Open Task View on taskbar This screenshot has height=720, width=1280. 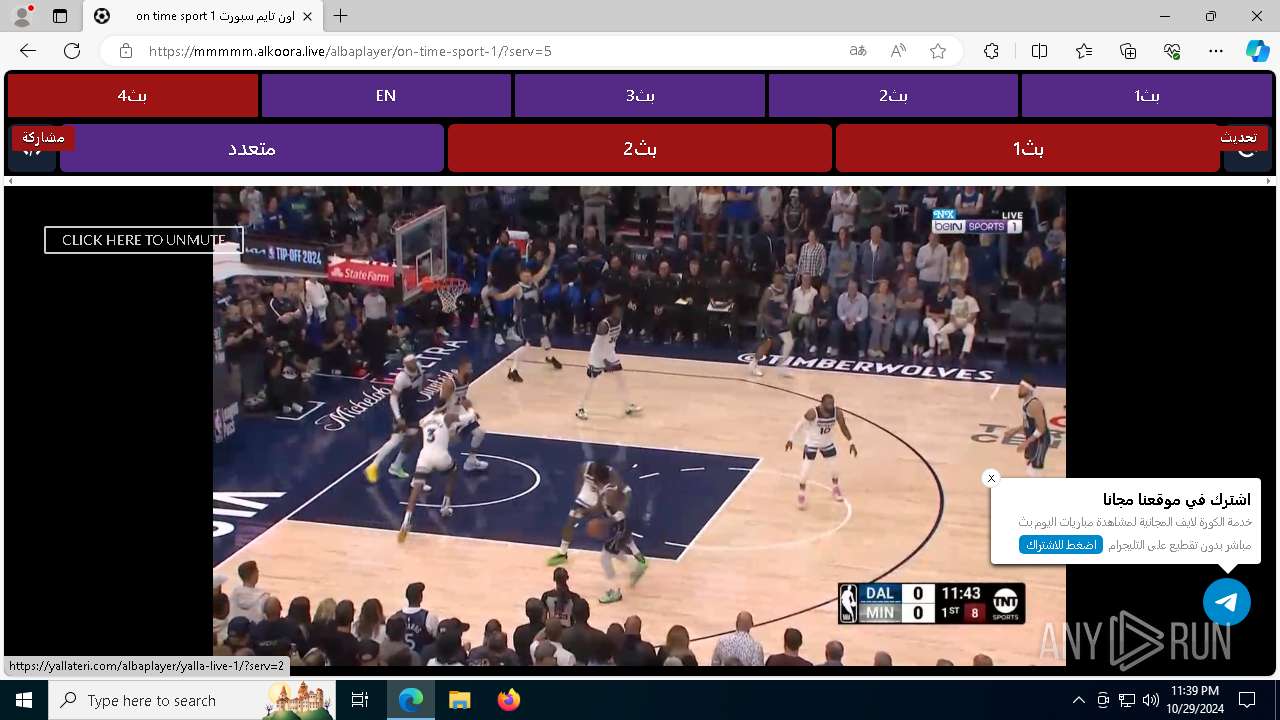(360, 700)
